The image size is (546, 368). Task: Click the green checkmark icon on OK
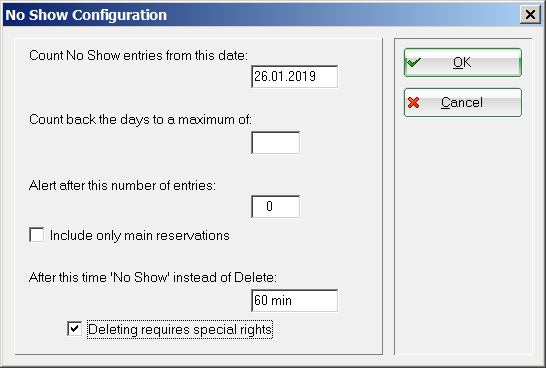(414, 63)
